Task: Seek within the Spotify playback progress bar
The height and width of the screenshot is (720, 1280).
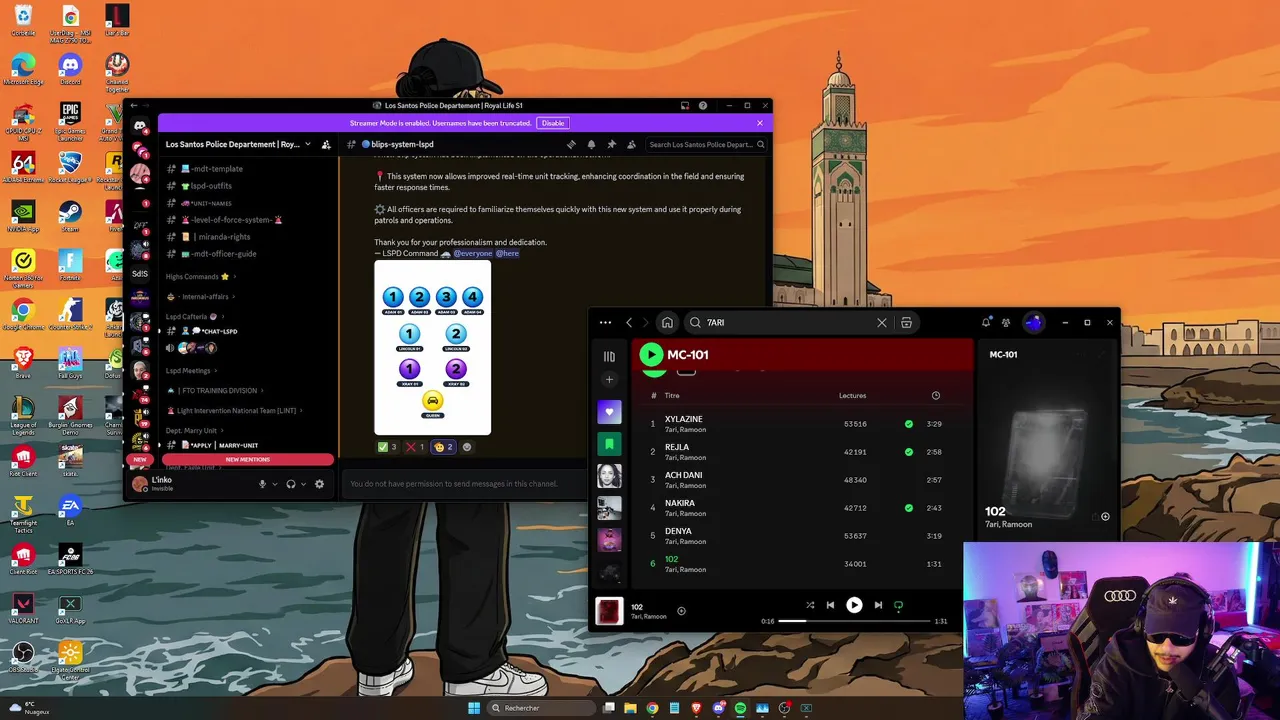Action: tap(854, 621)
